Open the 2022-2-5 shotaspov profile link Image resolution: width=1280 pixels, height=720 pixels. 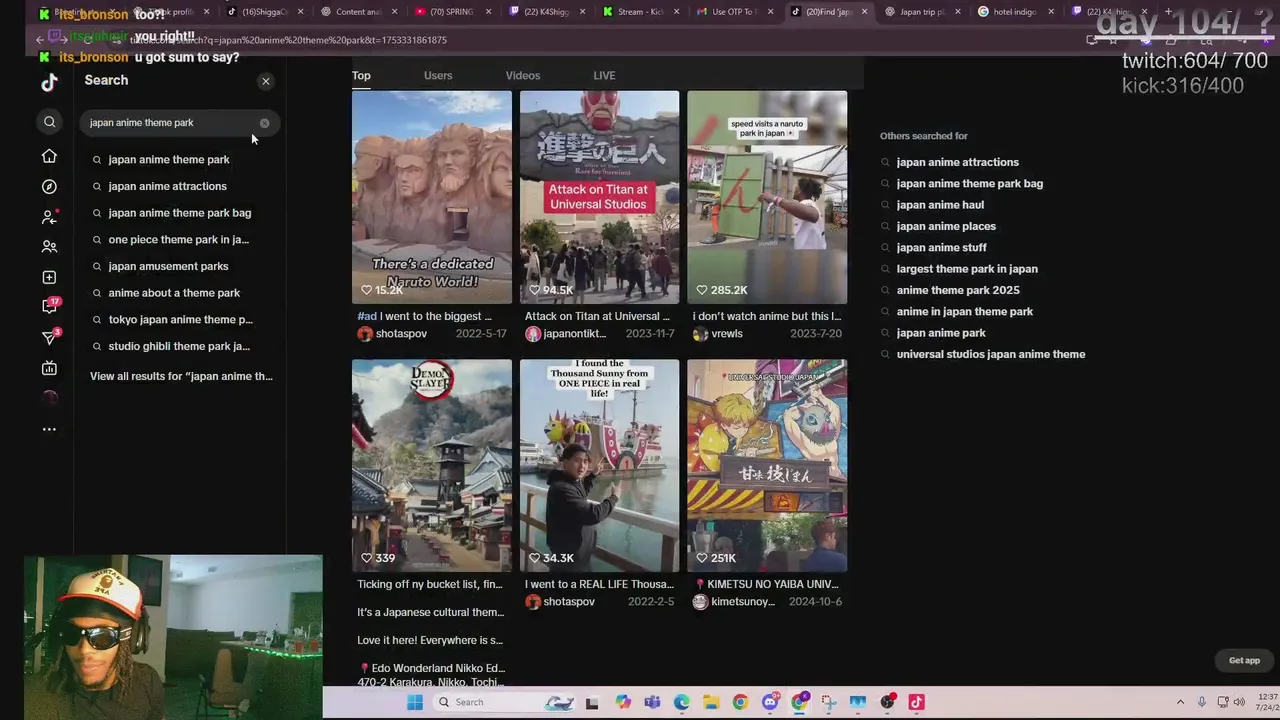tap(560, 602)
